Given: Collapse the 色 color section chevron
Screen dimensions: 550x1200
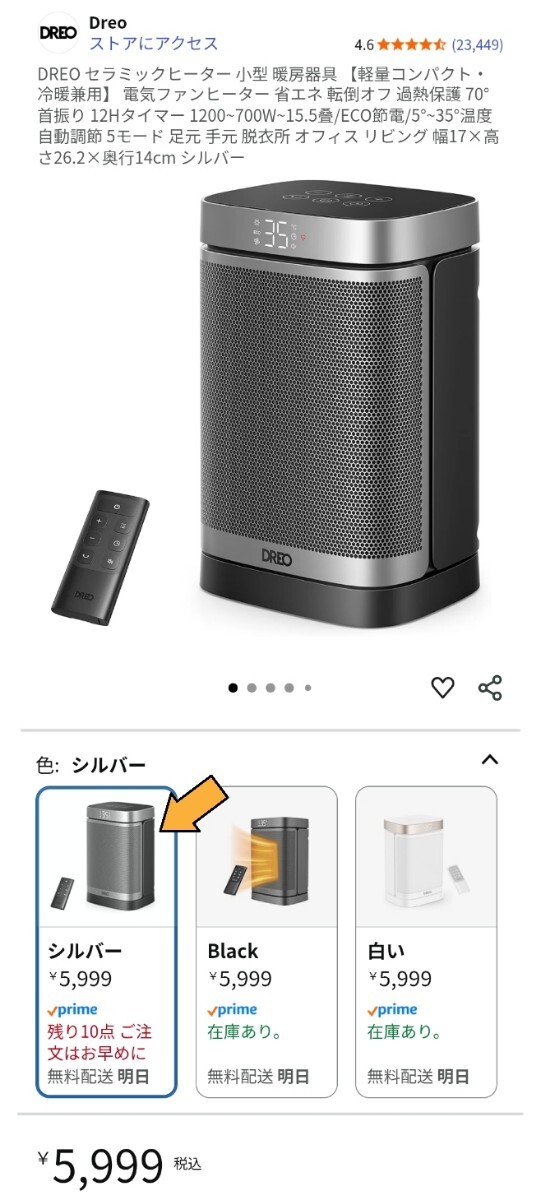Looking at the screenshot, I should [489, 760].
